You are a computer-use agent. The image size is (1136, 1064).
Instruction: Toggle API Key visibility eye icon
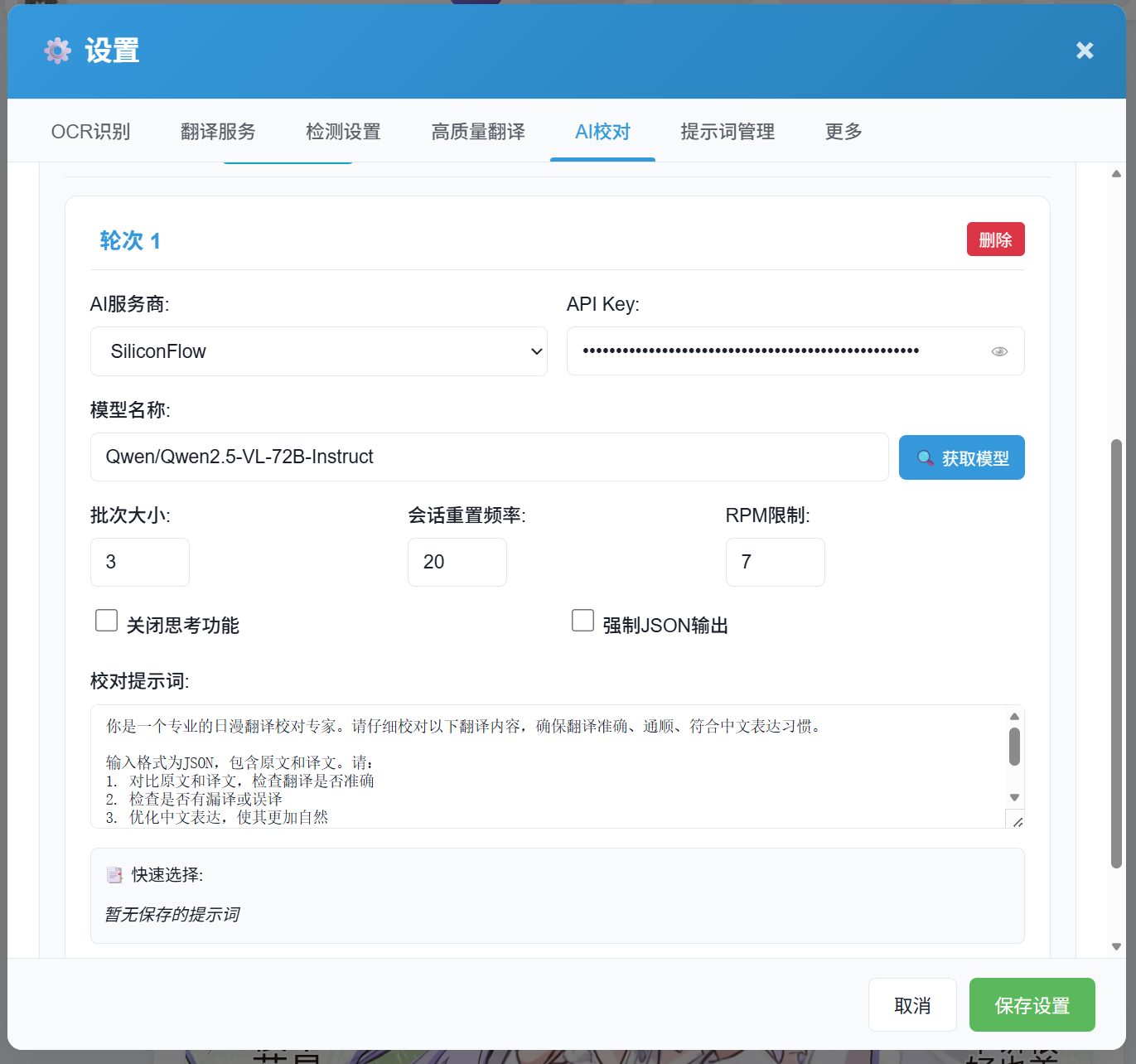(x=999, y=351)
